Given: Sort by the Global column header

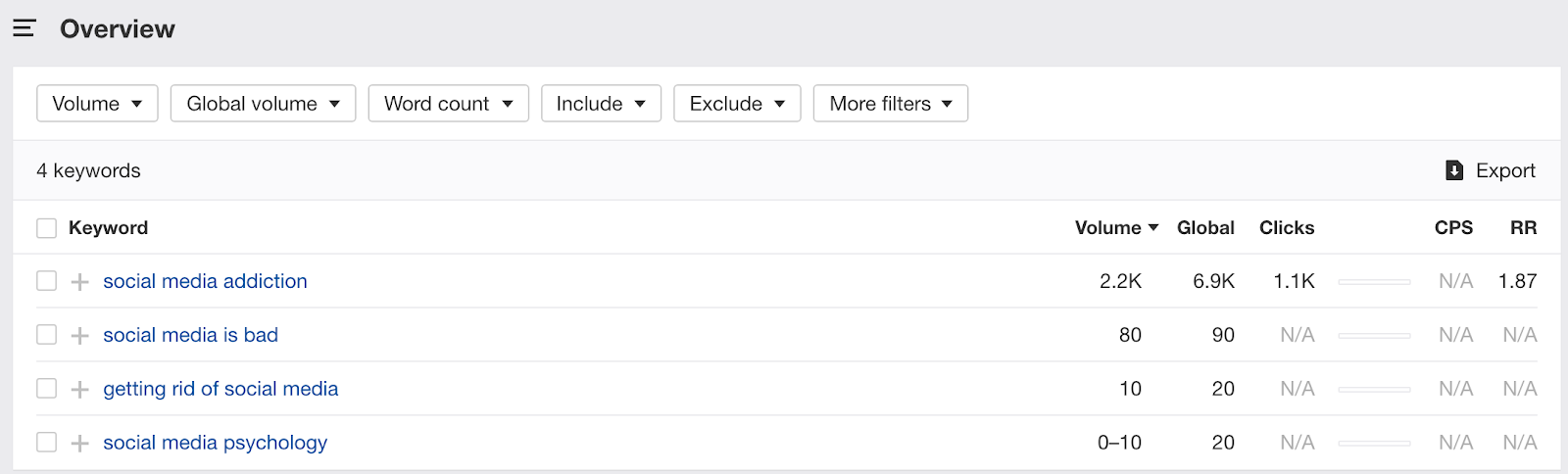Looking at the screenshot, I should tap(1205, 228).
